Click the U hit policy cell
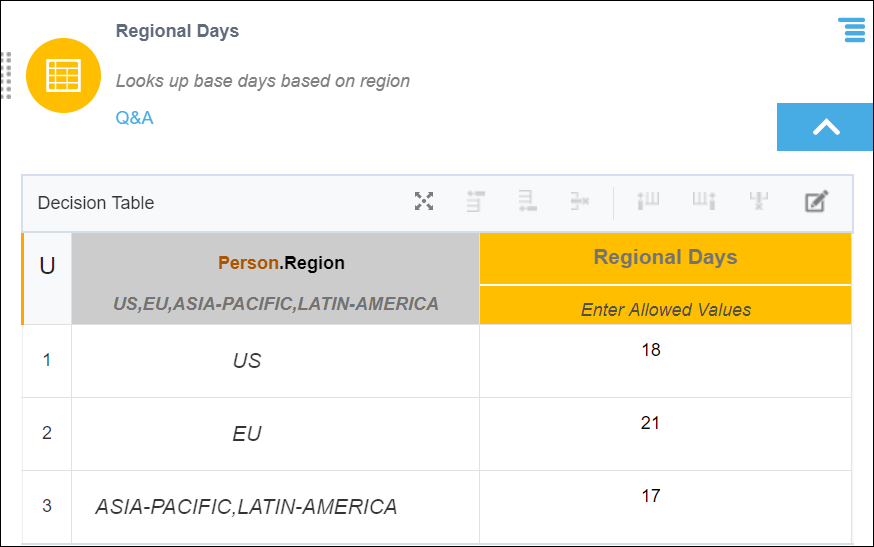874x547 pixels. tap(47, 266)
